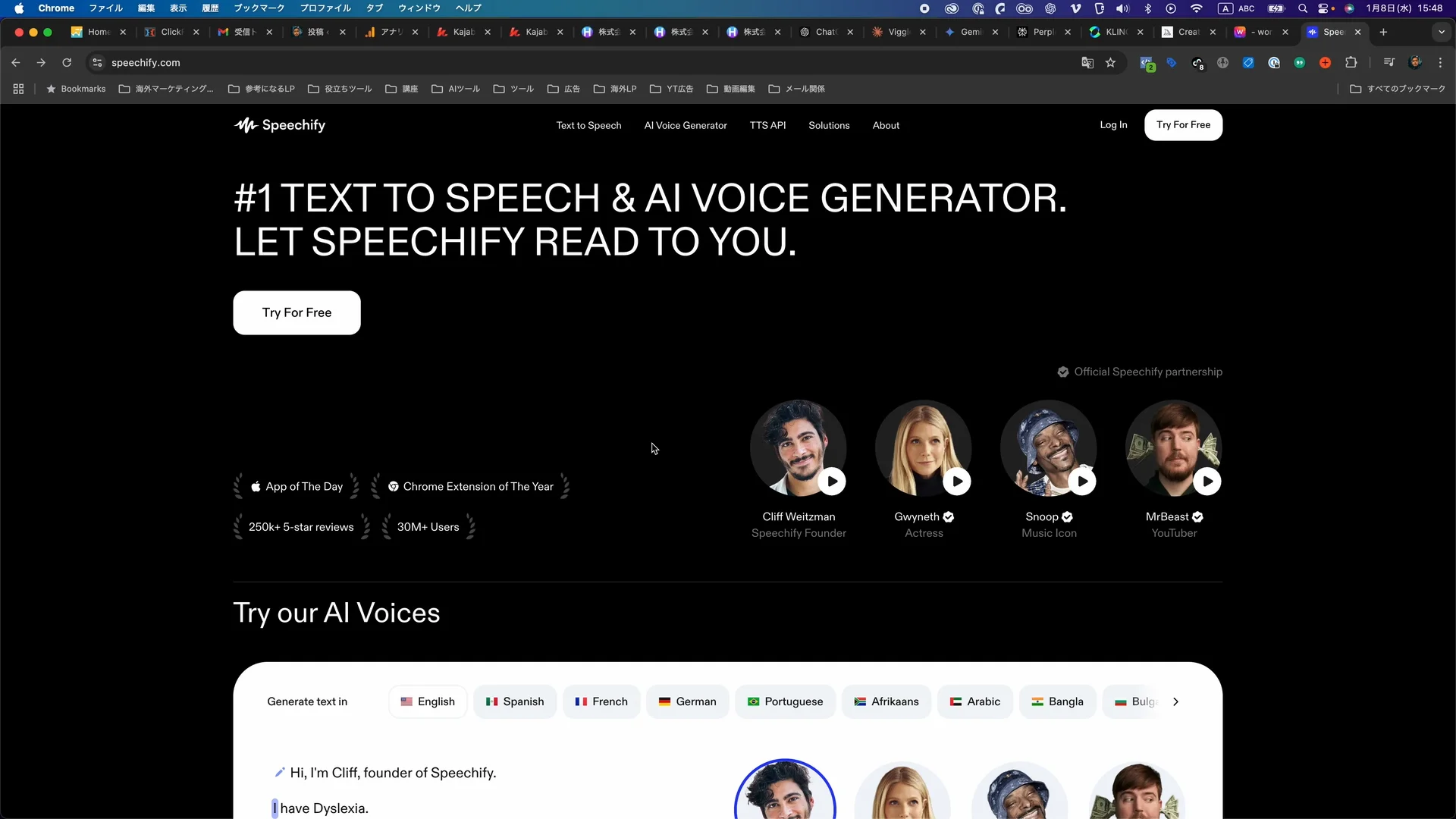
Task: Select Cliff voice avatar in AI Voices panel
Action: [785, 789]
